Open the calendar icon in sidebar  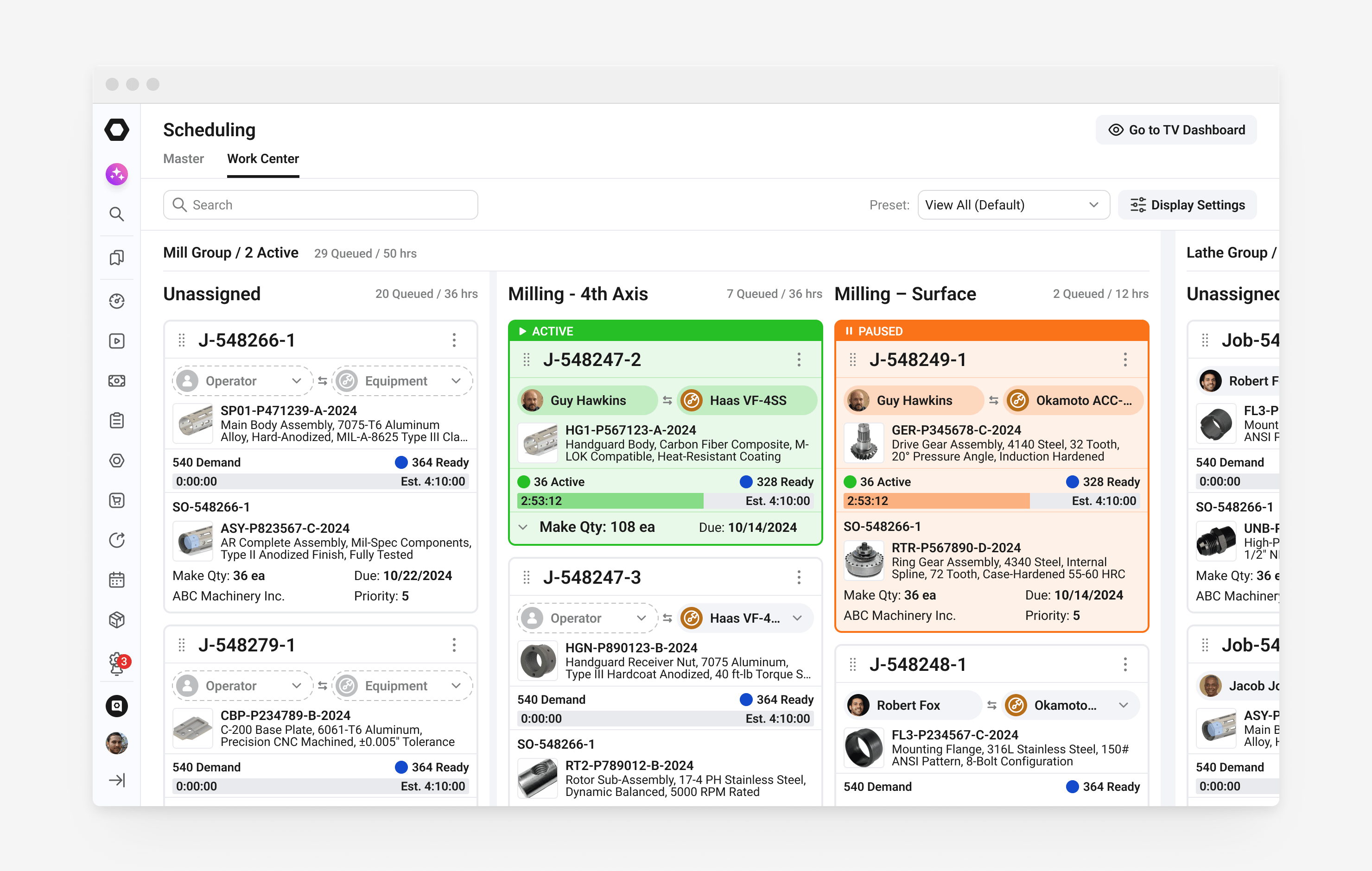117,580
